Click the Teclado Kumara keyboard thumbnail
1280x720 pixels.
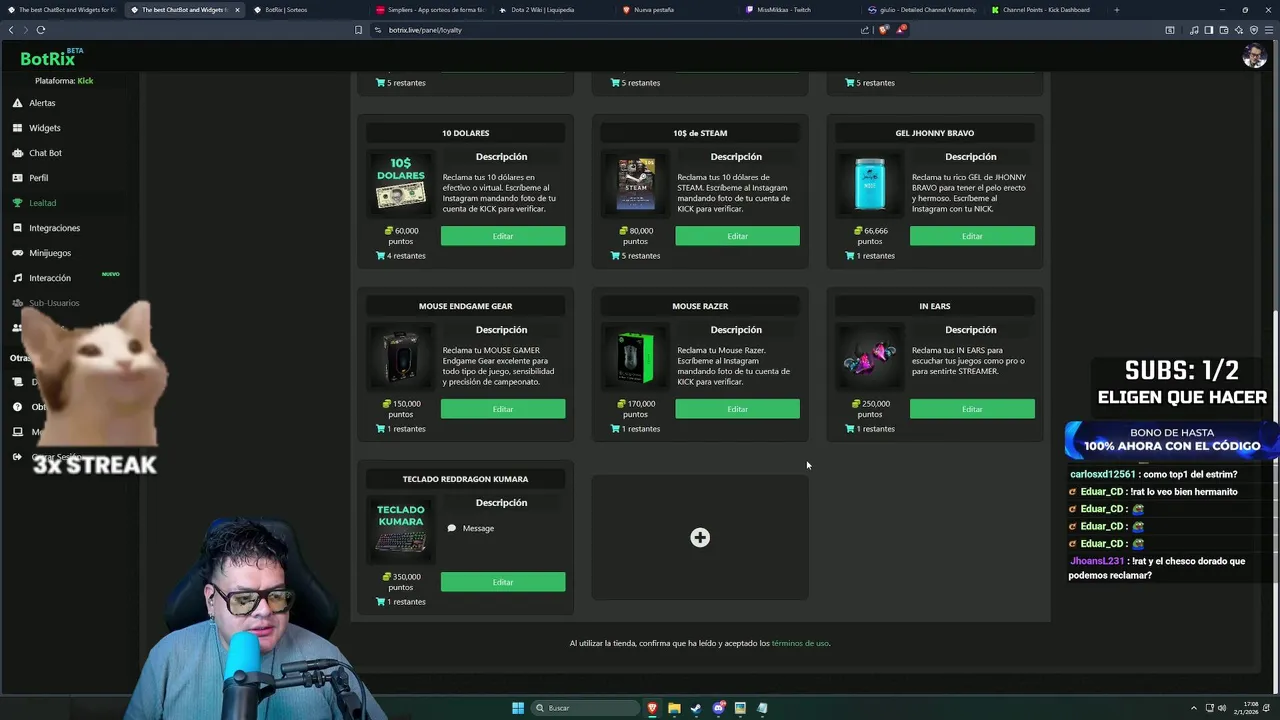(400, 530)
